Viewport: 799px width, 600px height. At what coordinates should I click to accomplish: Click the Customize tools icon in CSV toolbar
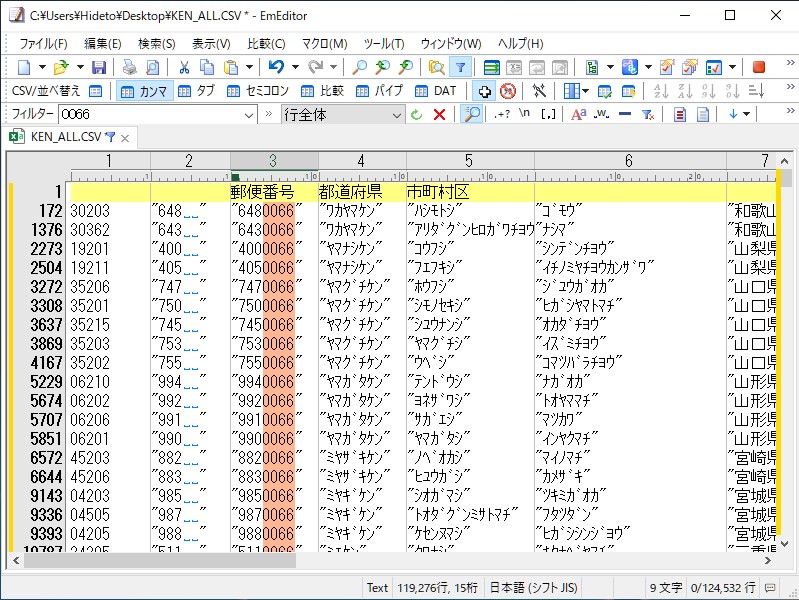click(x=539, y=91)
